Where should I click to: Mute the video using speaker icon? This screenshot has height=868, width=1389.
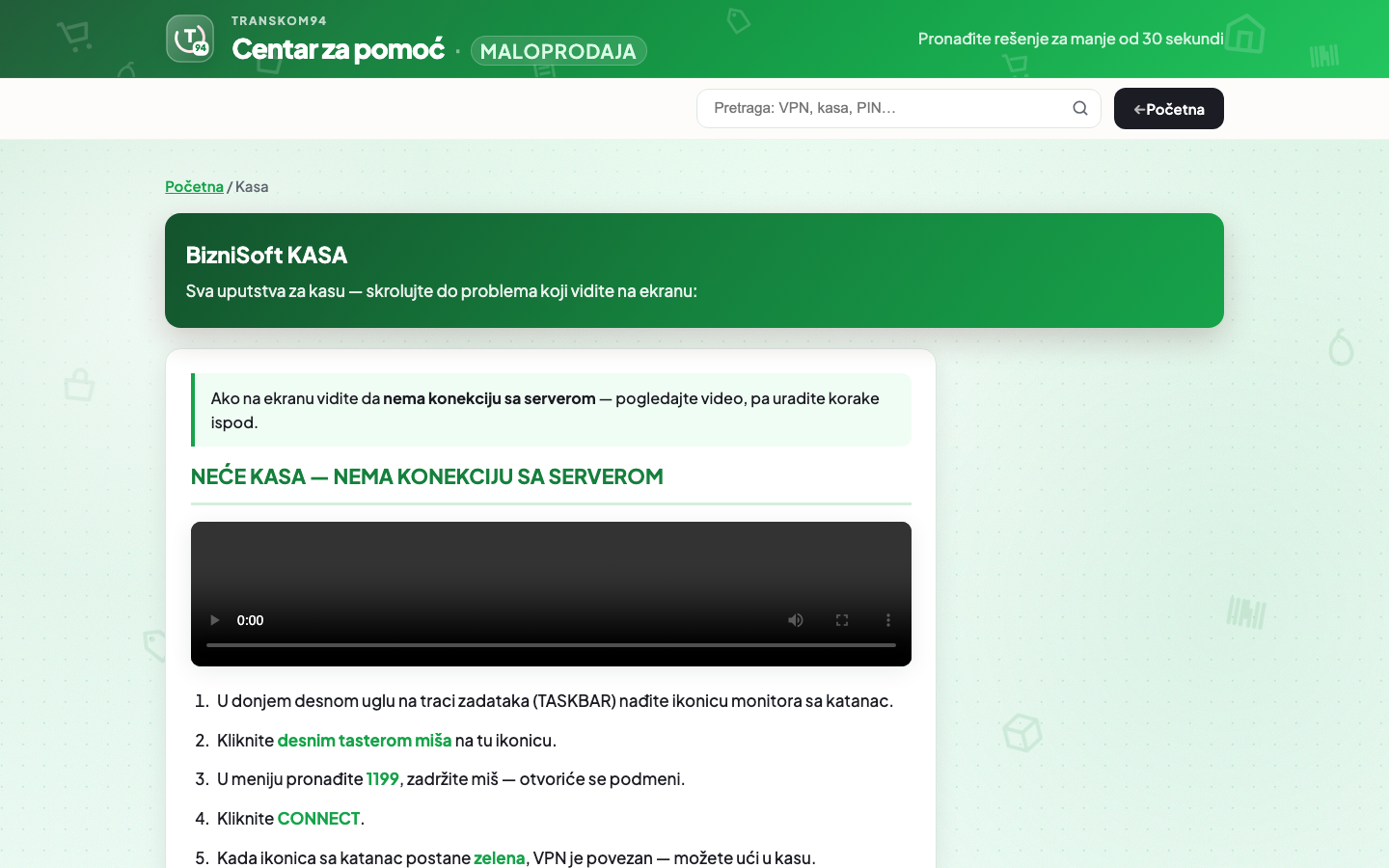[x=796, y=620]
